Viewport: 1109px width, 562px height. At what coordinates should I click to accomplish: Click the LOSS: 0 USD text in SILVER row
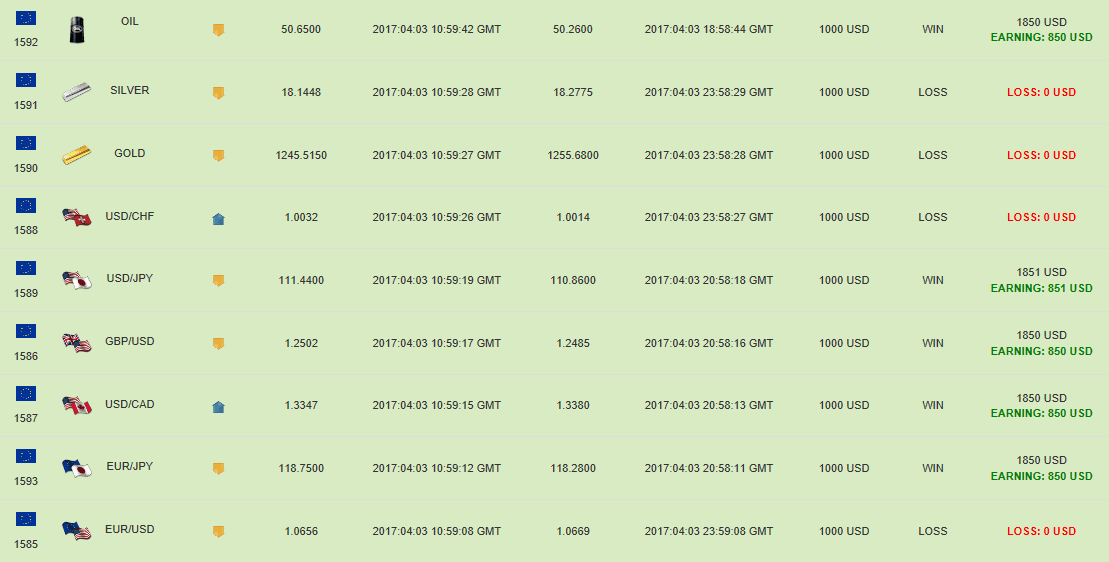tap(1041, 92)
